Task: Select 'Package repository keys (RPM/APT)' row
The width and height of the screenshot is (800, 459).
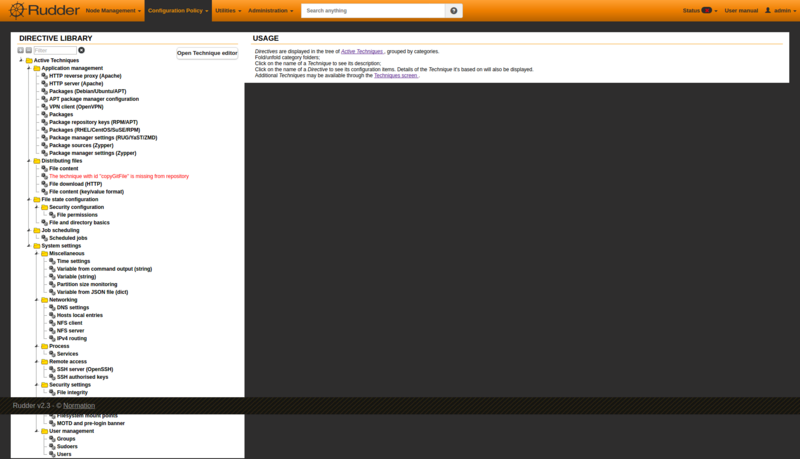Action: point(93,122)
